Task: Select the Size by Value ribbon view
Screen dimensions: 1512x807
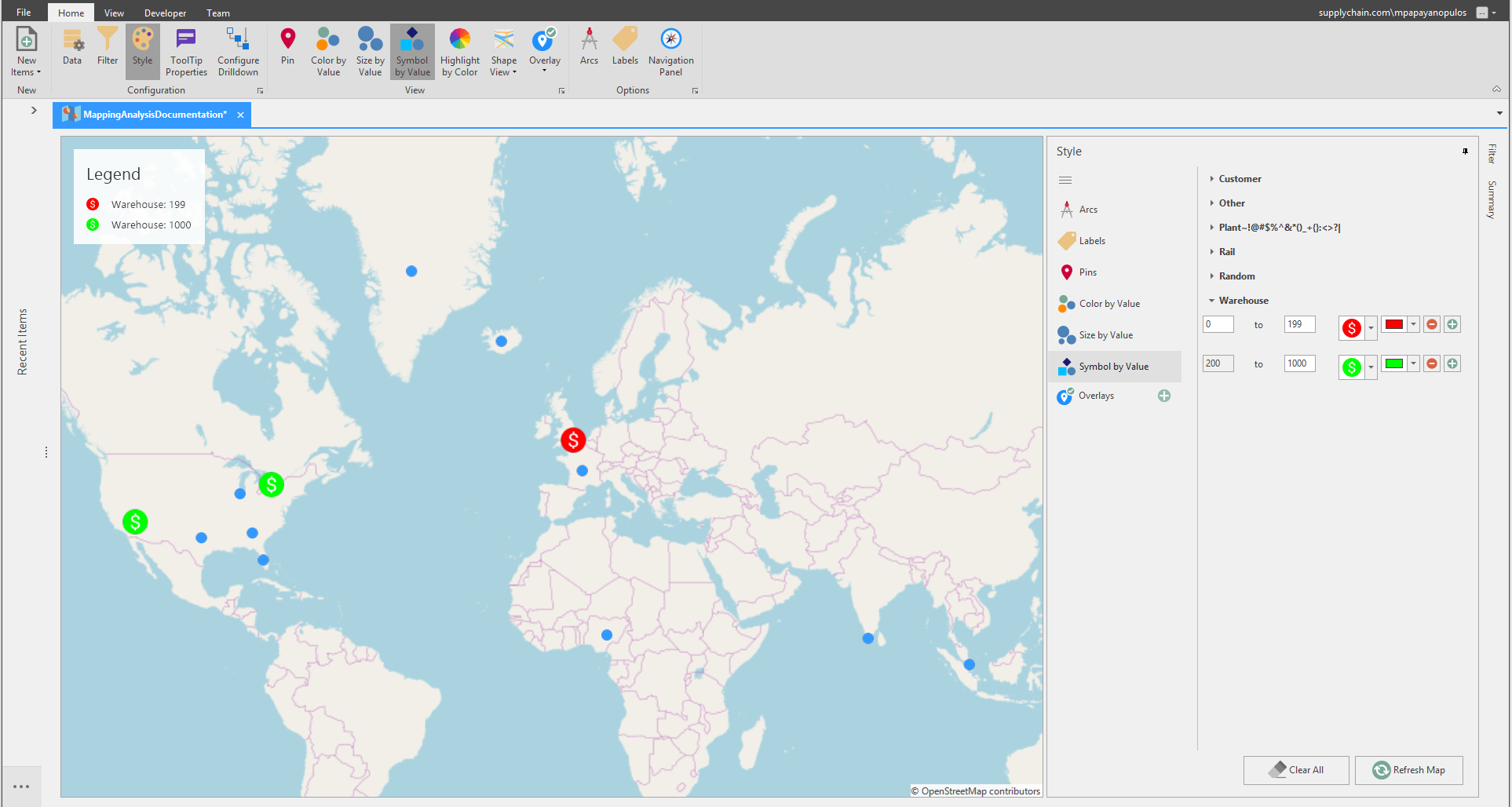Action: coord(370,52)
